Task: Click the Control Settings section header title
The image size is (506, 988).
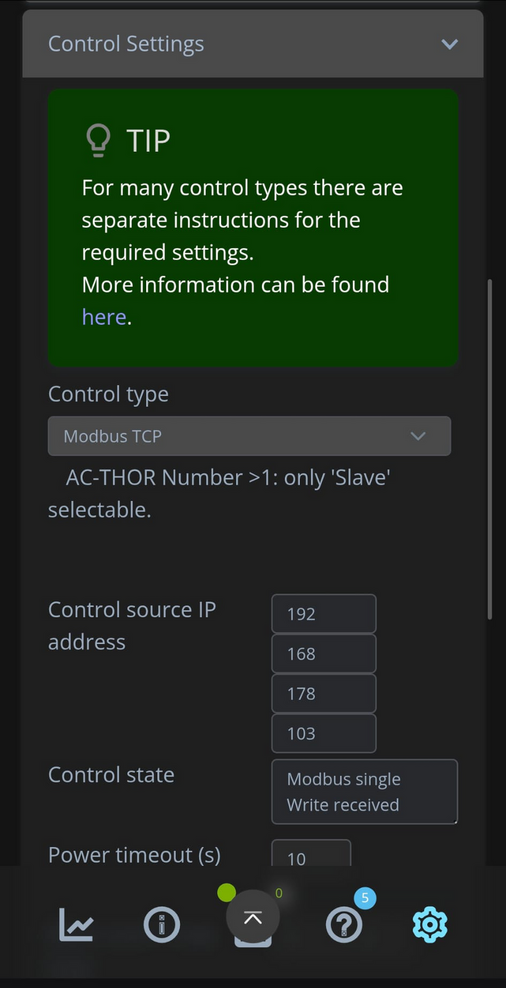Action: (x=126, y=44)
